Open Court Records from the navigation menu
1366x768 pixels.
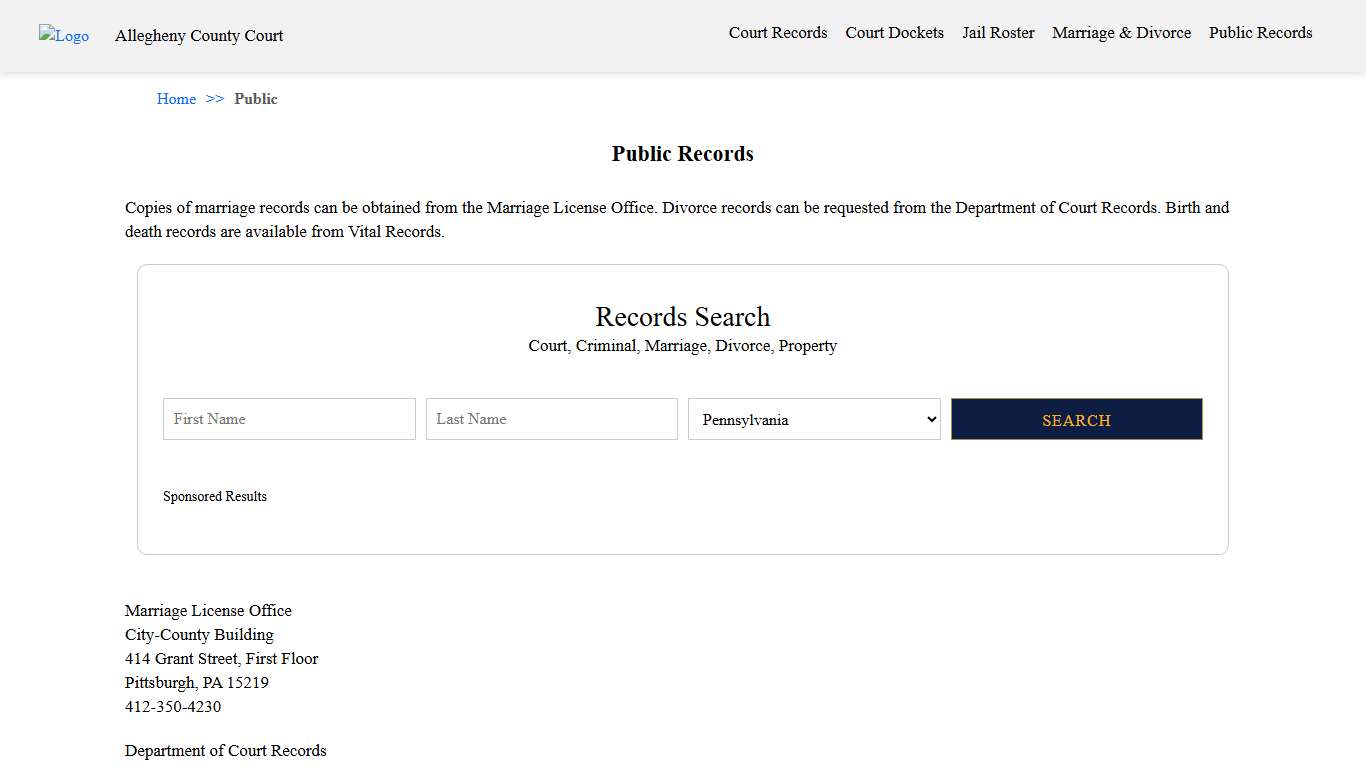pyautogui.click(x=778, y=32)
